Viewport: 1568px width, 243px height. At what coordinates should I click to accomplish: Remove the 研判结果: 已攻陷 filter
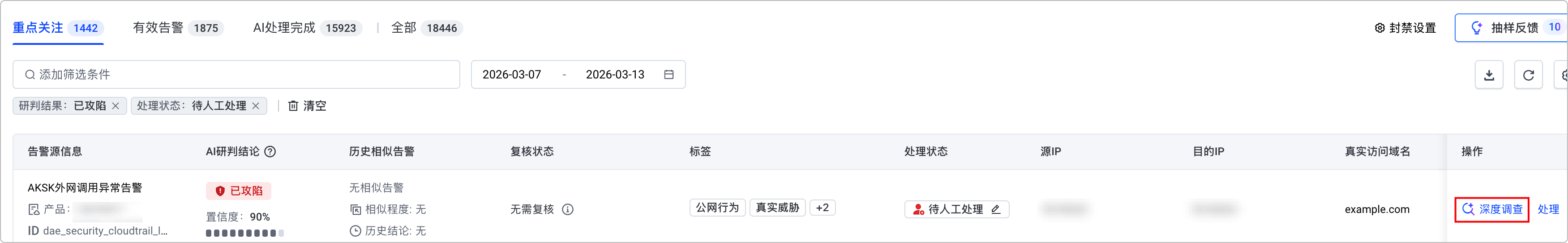tap(116, 106)
